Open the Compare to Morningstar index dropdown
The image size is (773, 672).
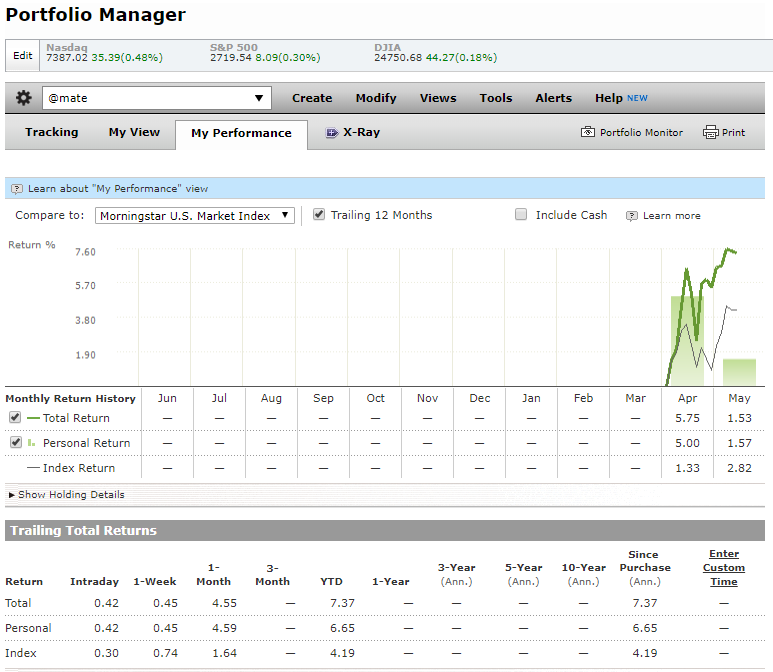[x=195, y=216]
